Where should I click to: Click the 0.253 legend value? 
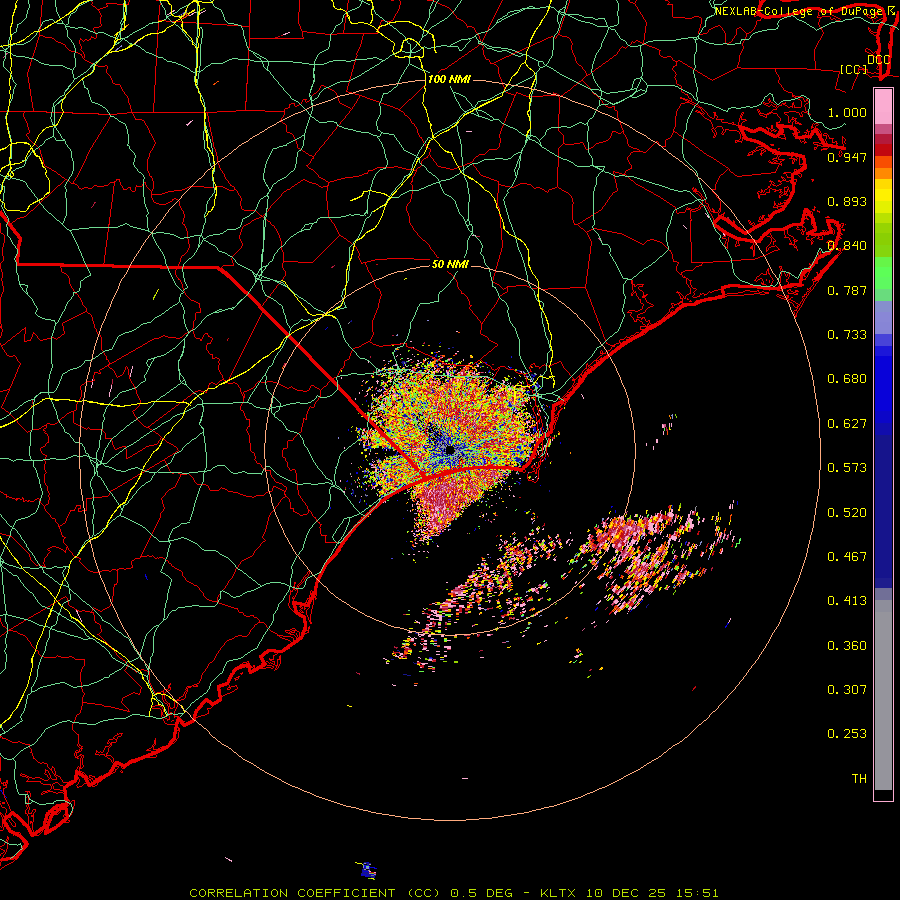tap(847, 734)
